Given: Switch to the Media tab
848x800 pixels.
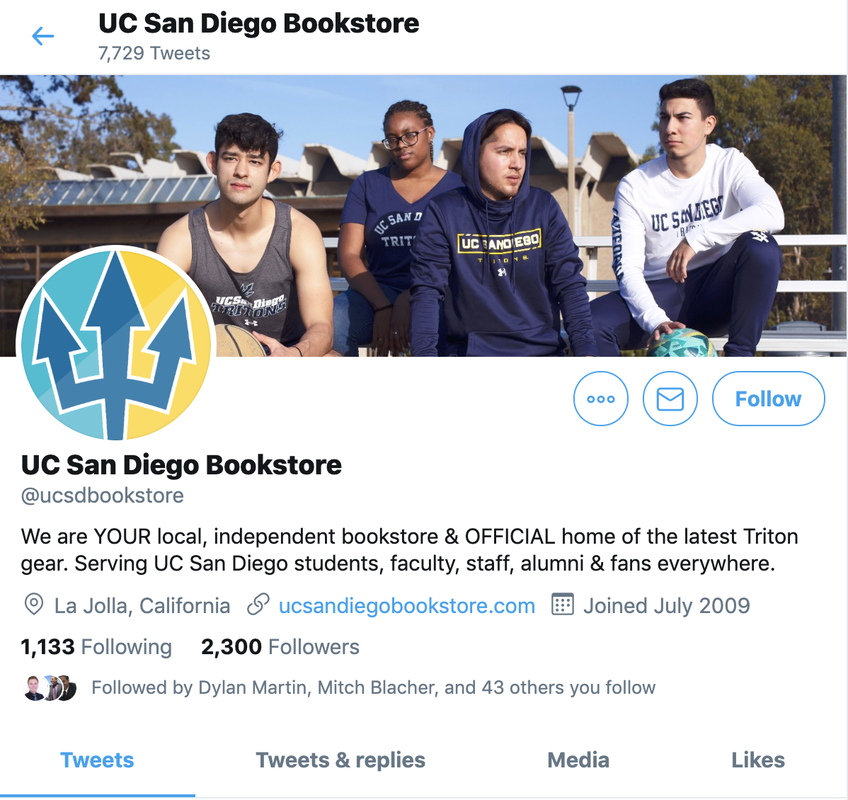Looking at the screenshot, I should pos(578,760).
